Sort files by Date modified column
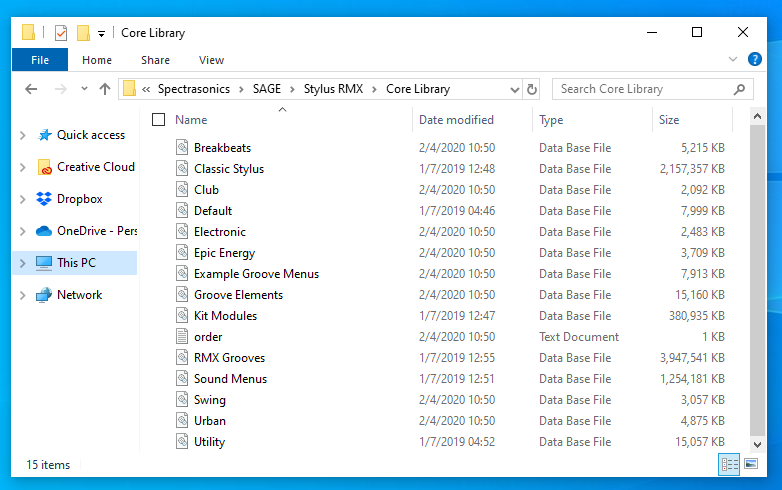 (456, 120)
